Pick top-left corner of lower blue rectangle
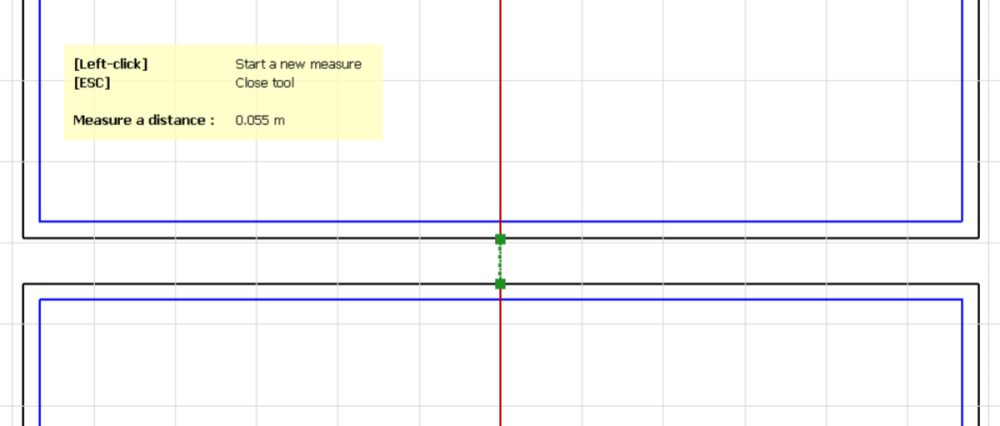 pos(40,299)
